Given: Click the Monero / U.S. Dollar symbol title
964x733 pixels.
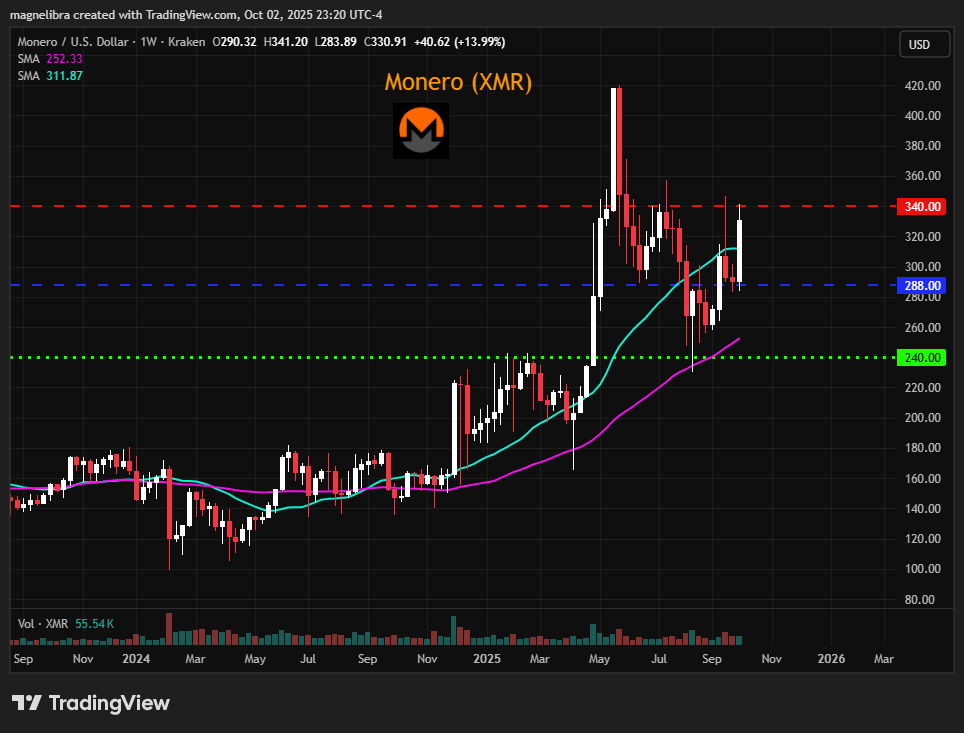Looking at the screenshot, I should 73,42.
